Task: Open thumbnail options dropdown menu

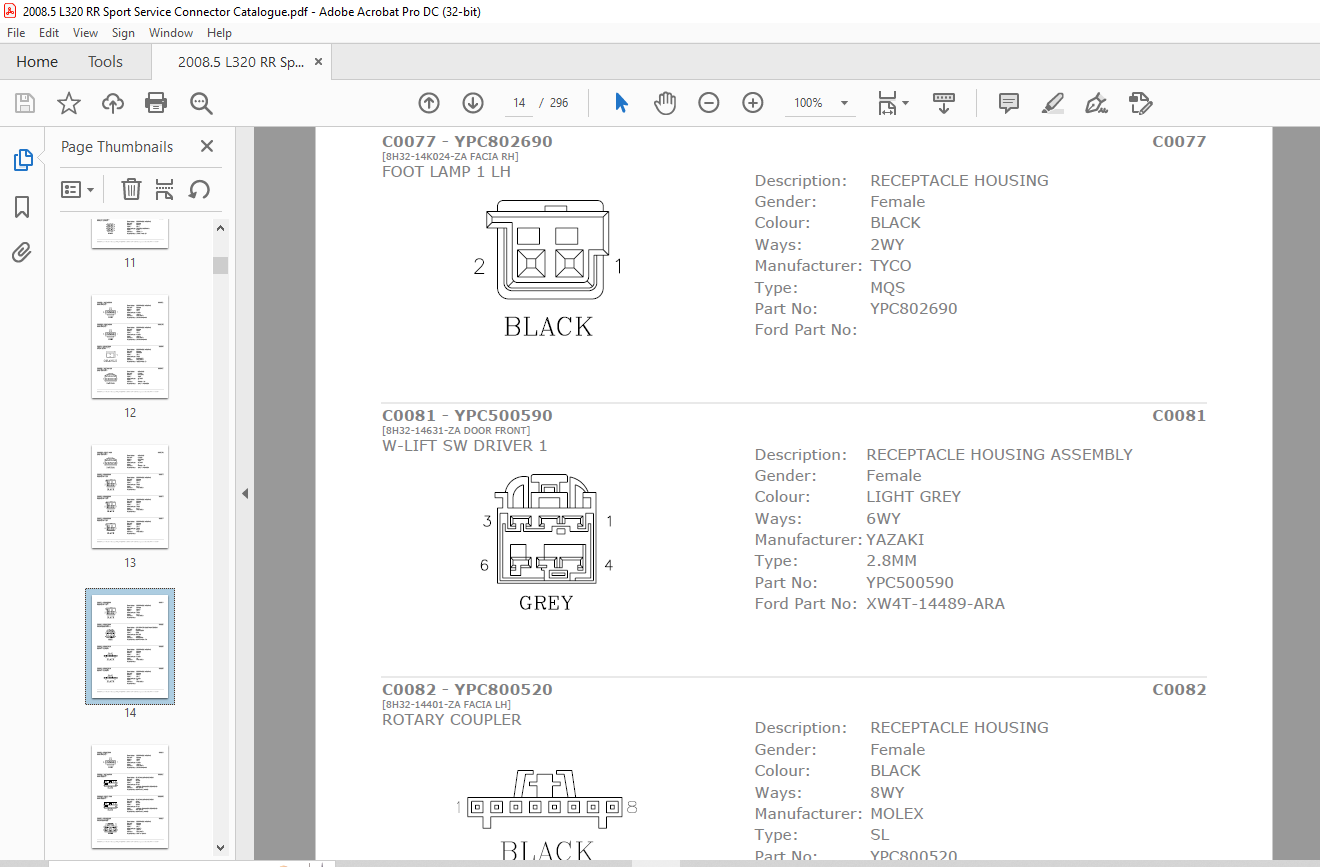Action: pyautogui.click(x=77, y=189)
